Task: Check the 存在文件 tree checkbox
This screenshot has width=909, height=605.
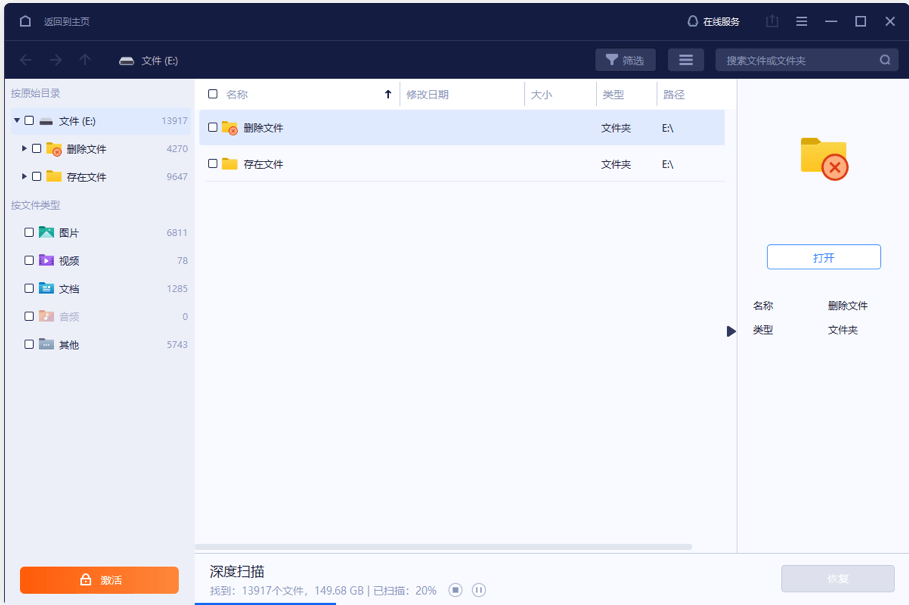Action: (x=37, y=176)
